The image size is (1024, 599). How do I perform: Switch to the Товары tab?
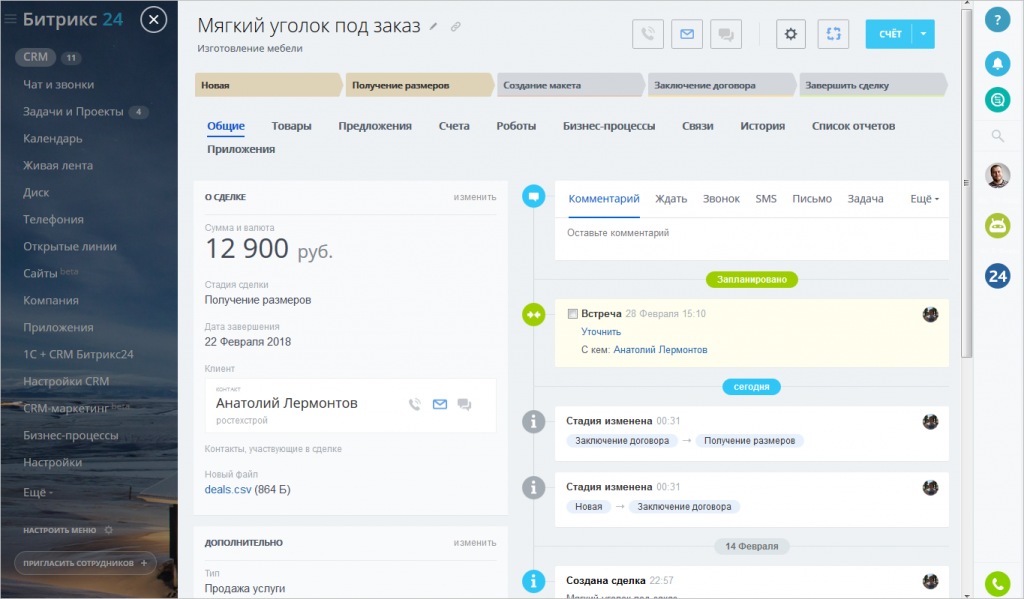coord(291,126)
